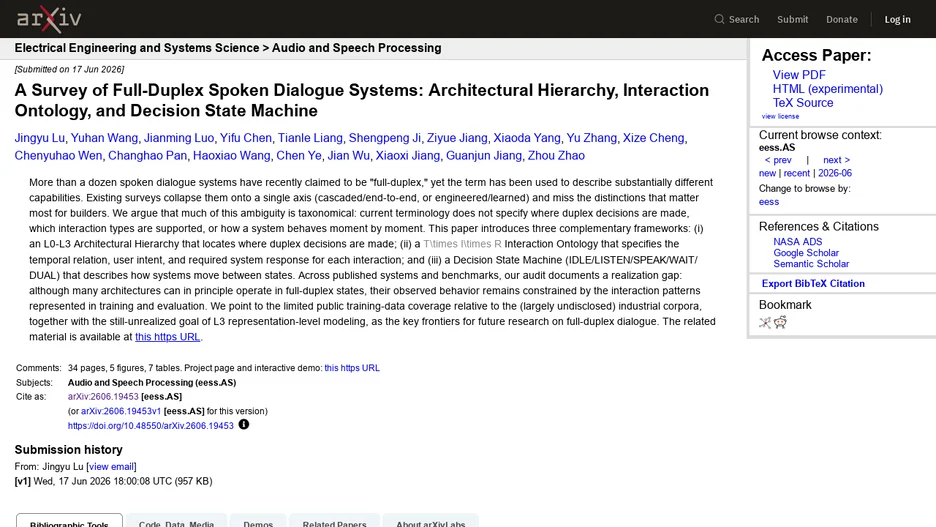Click view email link

(x=111, y=467)
